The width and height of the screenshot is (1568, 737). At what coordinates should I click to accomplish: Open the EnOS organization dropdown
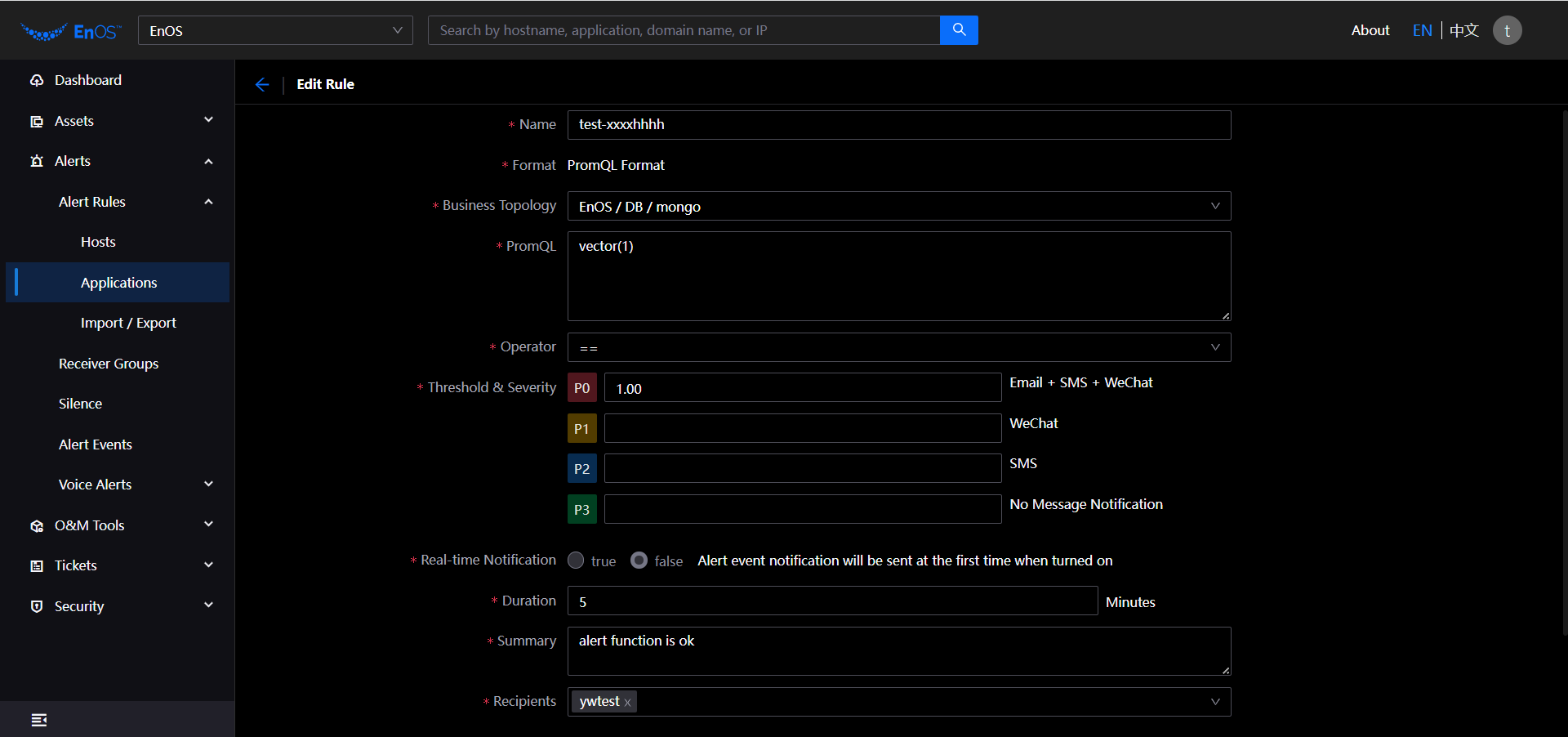[275, 30]
